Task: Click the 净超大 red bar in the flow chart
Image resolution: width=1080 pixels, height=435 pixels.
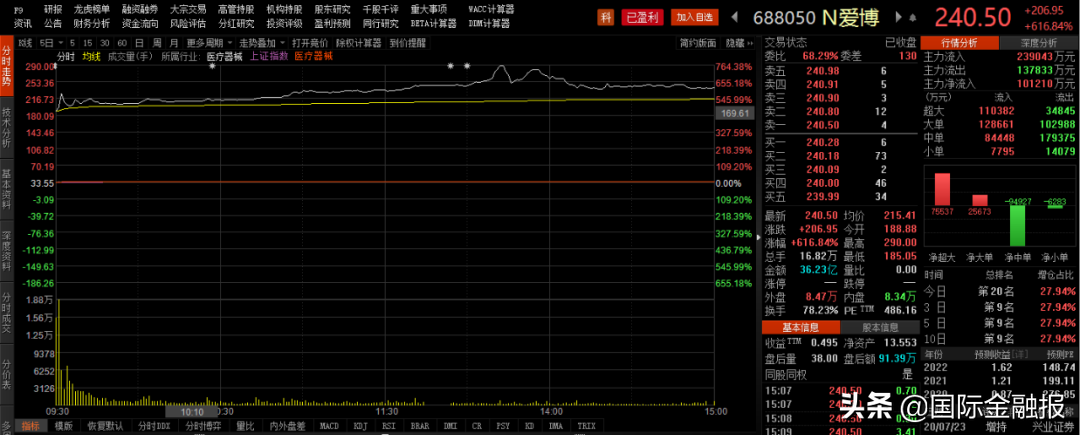Action: click(942, 191)
